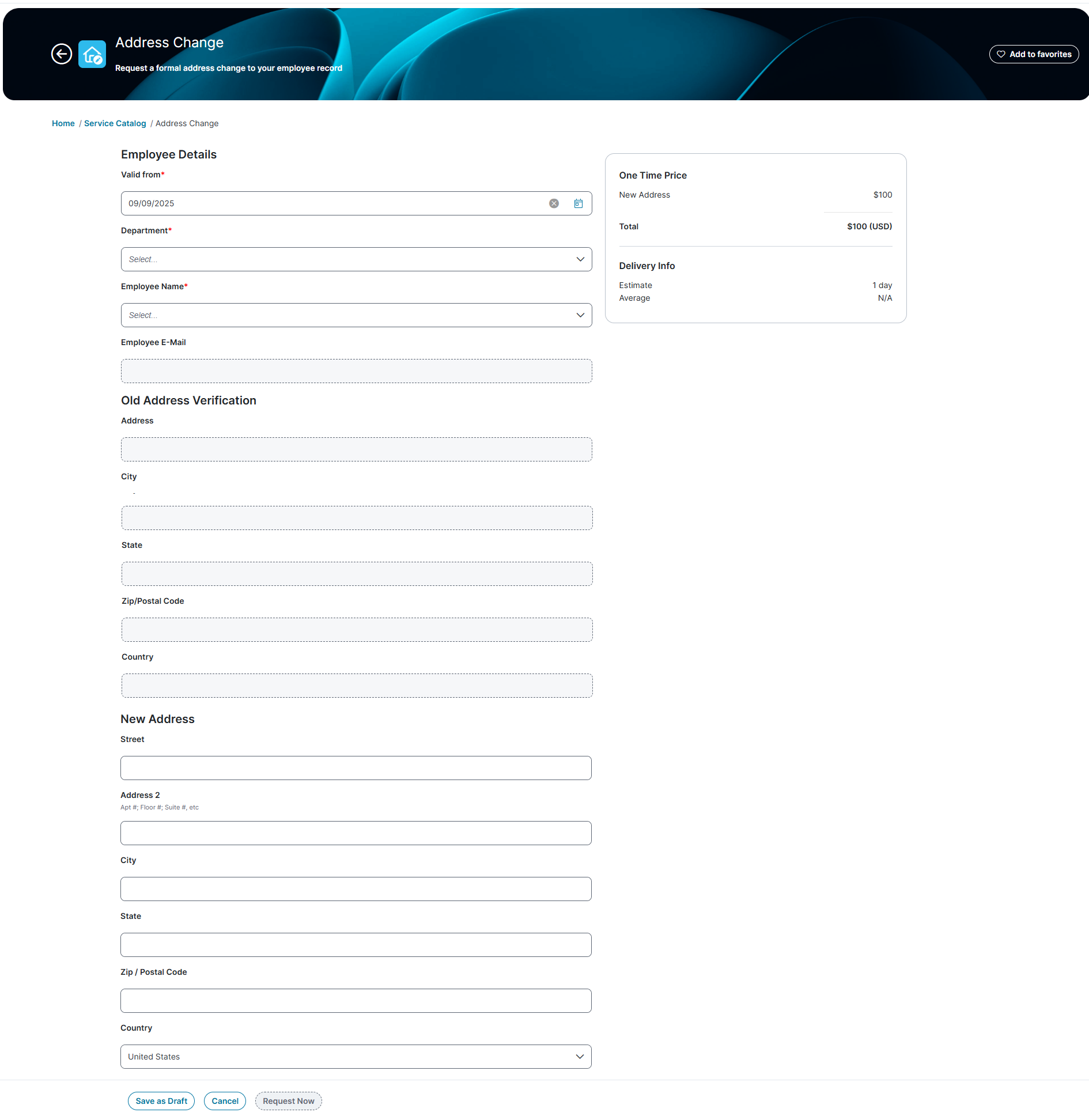Click the Address Change house icon
Screen dimensions: 1089x1120
[x=92, y=54]
